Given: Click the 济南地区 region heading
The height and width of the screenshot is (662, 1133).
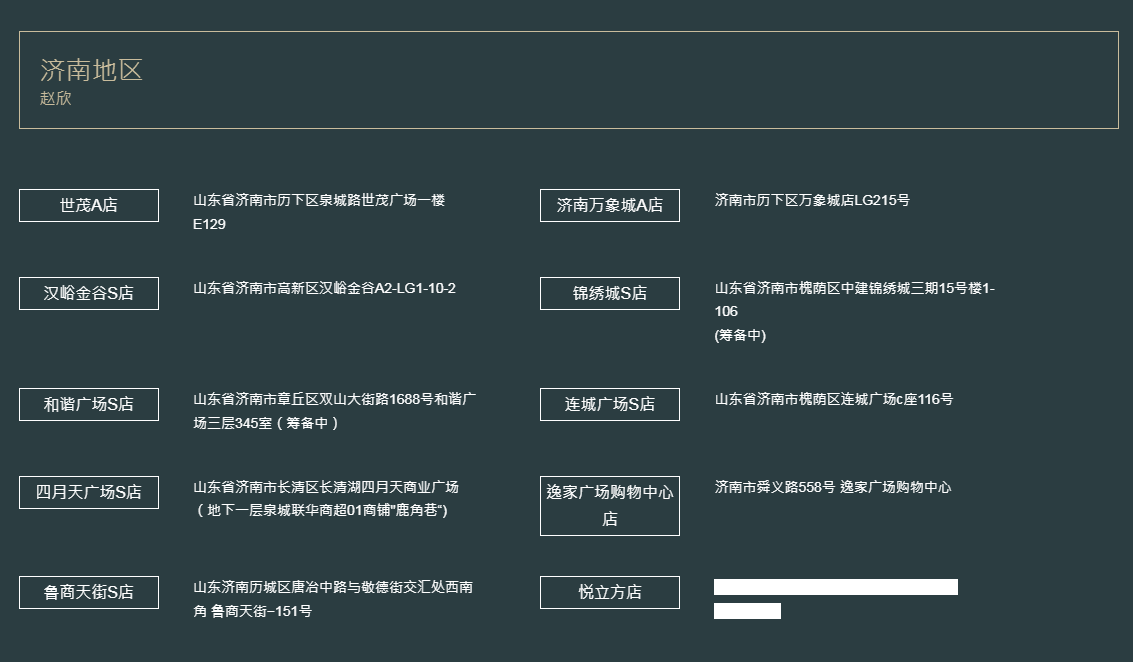Looking at the screenshot, I should coord(91,70).
